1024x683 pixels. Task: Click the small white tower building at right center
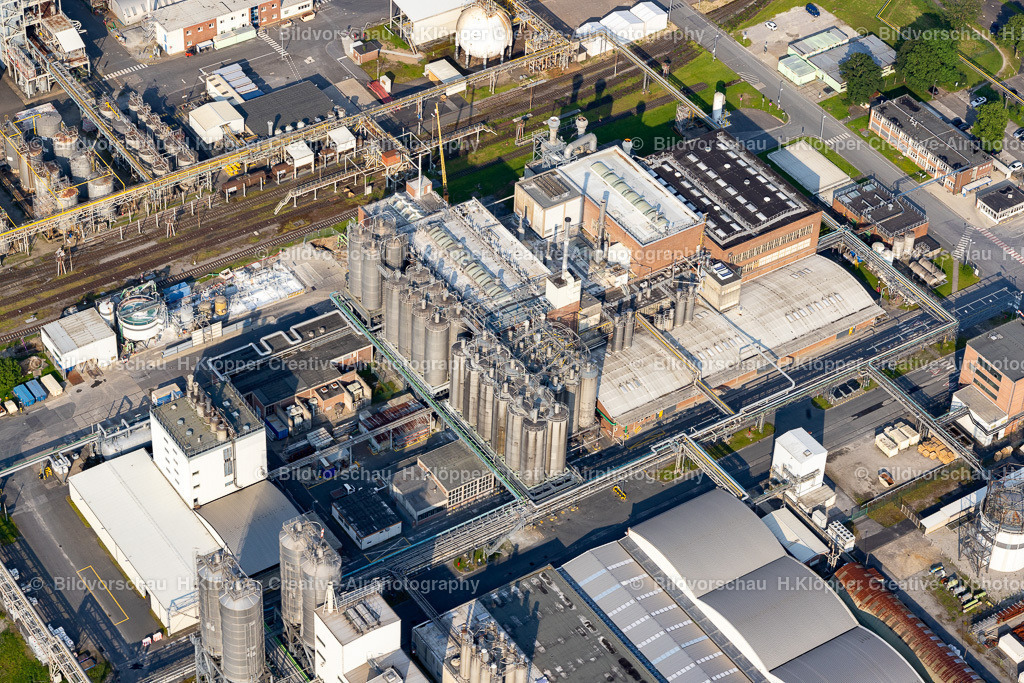click(x=799, y=460)
